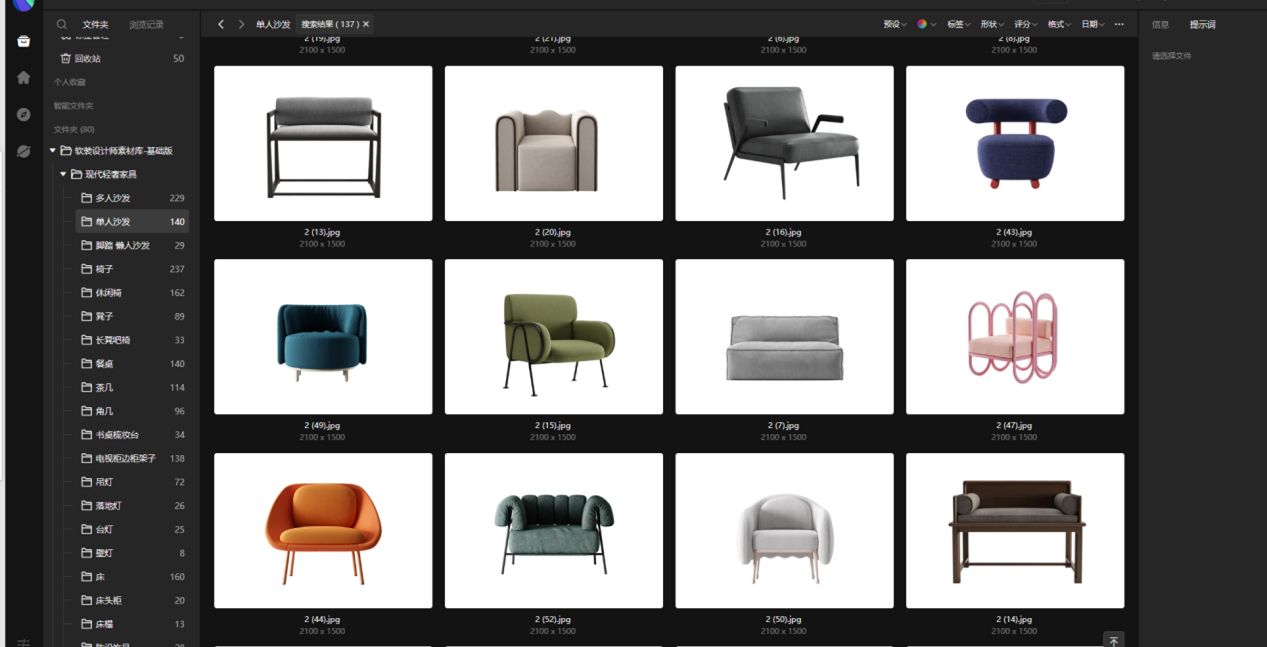Open the settings sliders icon at bottom left
The image size is (1267, 647).
pos(24,642)
